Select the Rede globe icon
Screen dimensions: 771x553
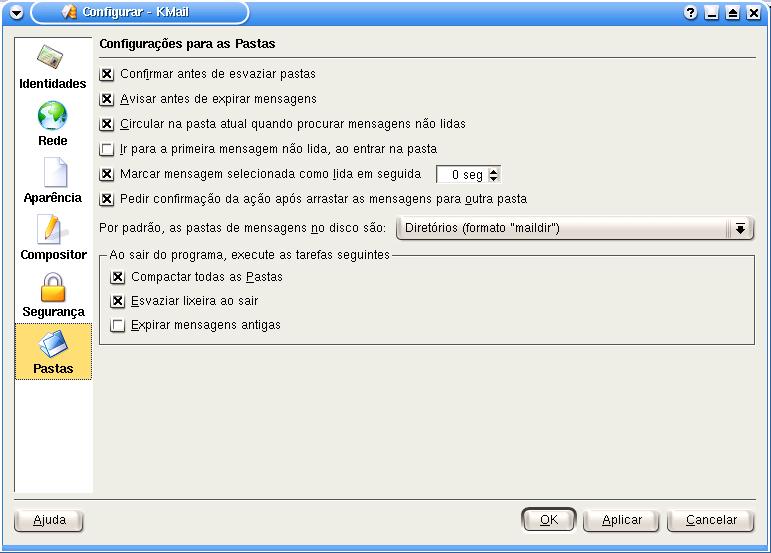[x=52, y=116]
